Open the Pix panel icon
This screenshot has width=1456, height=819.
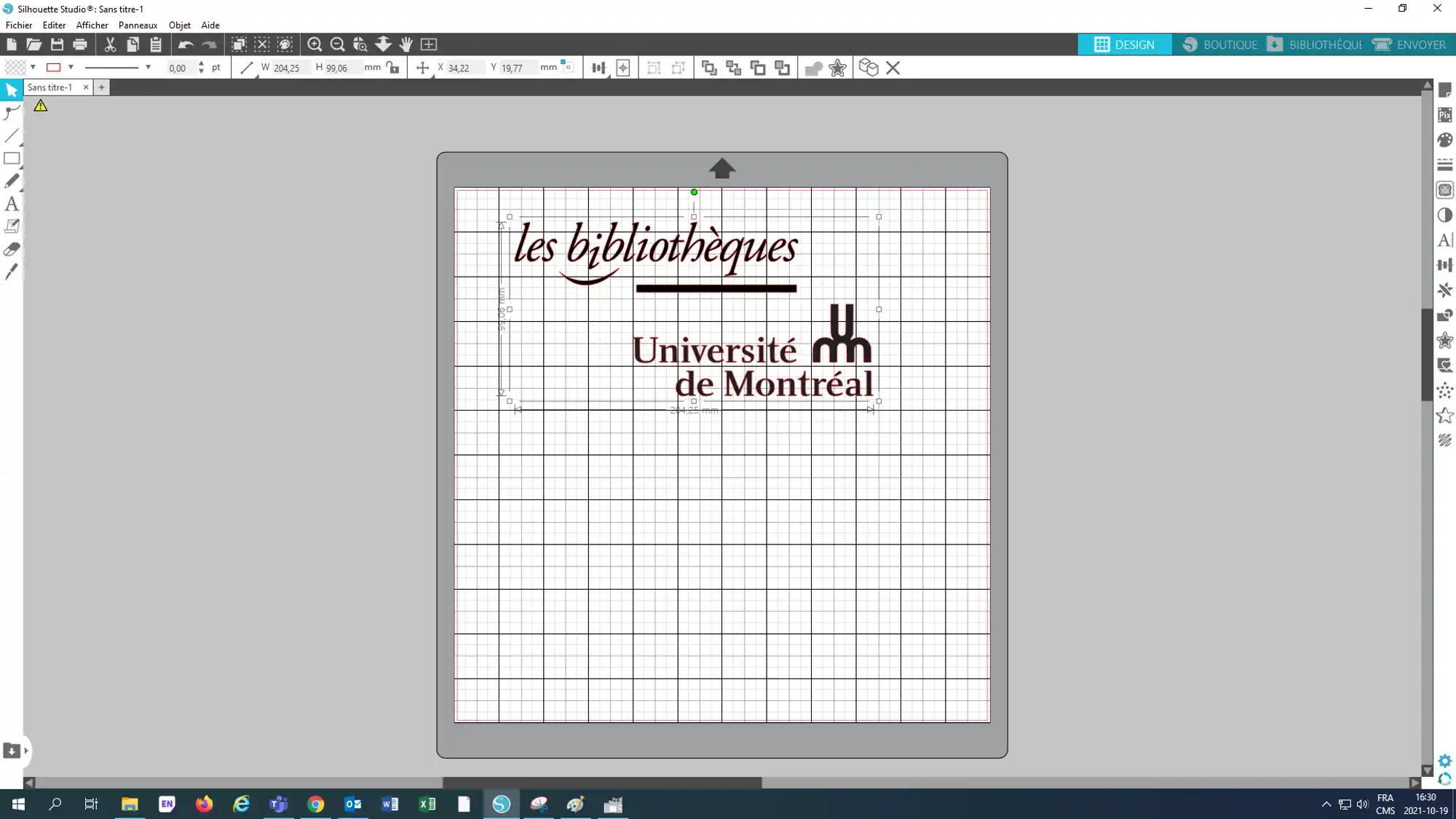[x=1445, y=115]
